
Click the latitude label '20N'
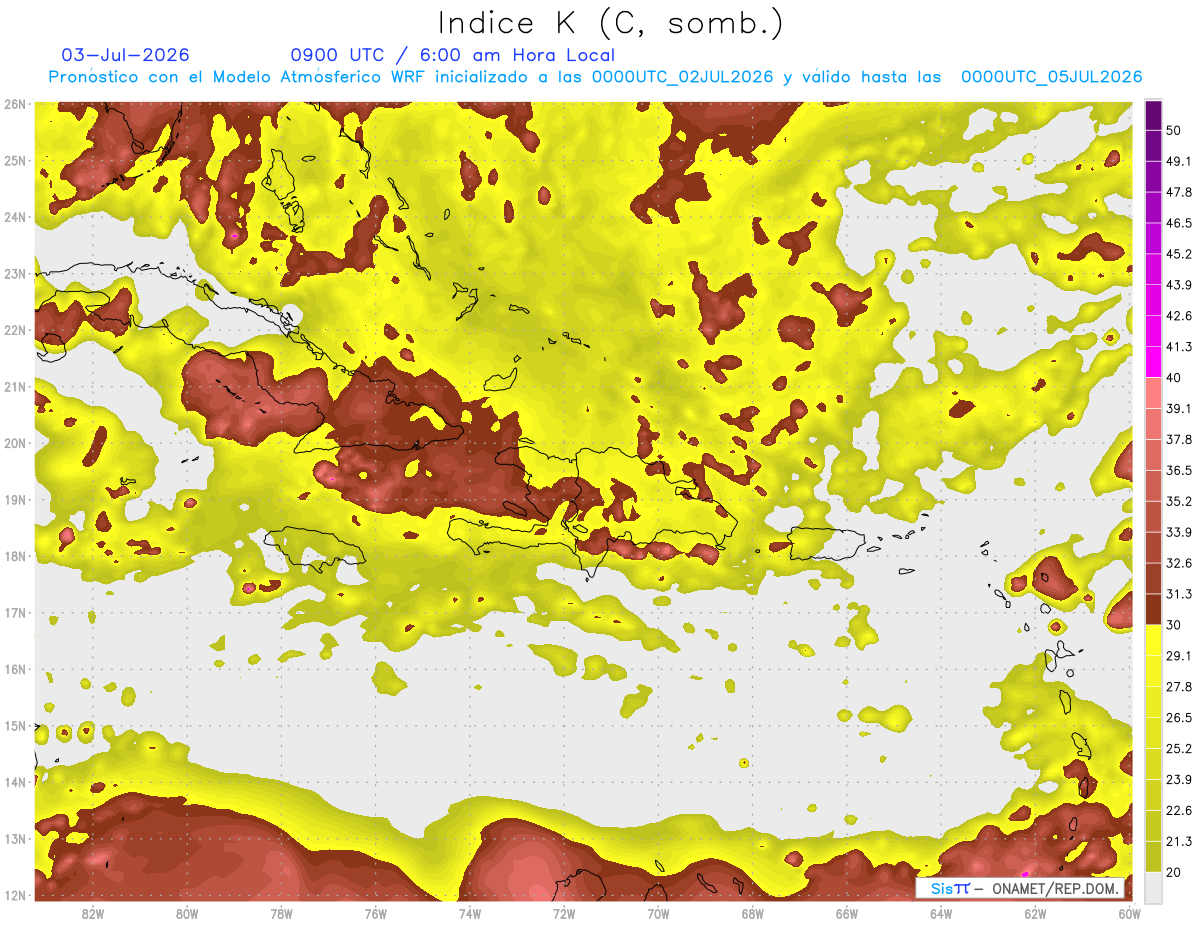click(14, 443)
